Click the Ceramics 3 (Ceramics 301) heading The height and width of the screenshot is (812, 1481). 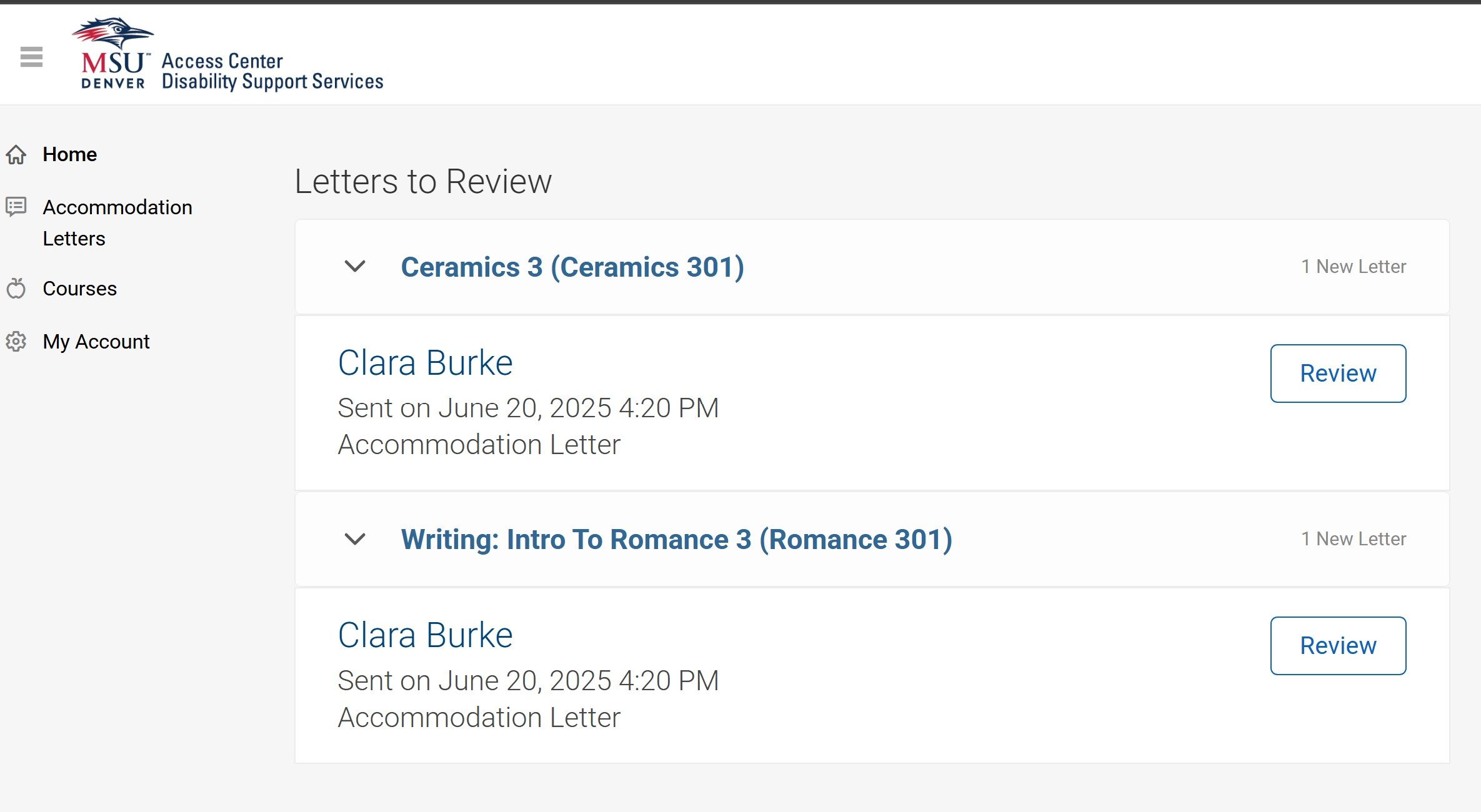572,267
